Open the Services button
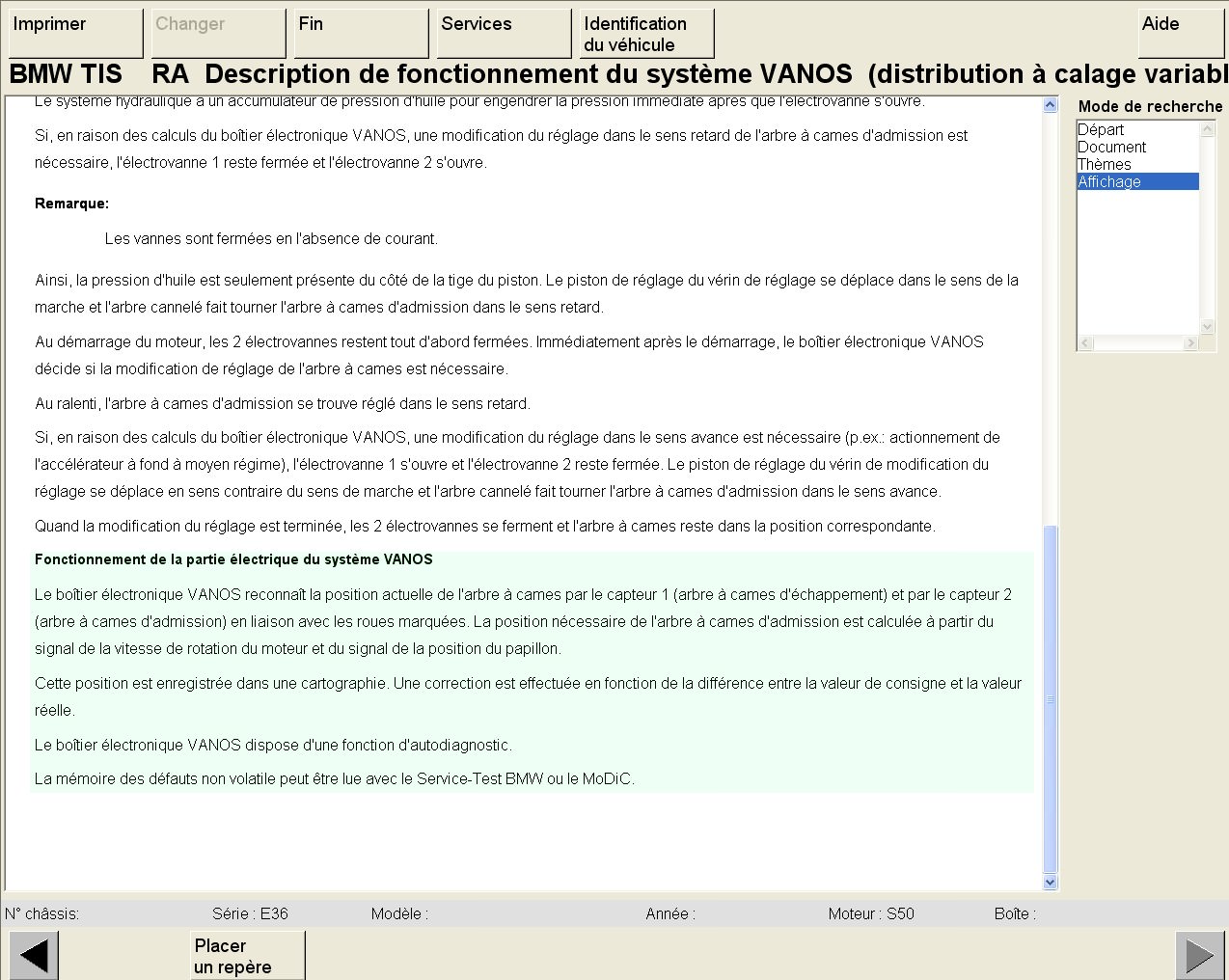 click(x=505, y=34)
